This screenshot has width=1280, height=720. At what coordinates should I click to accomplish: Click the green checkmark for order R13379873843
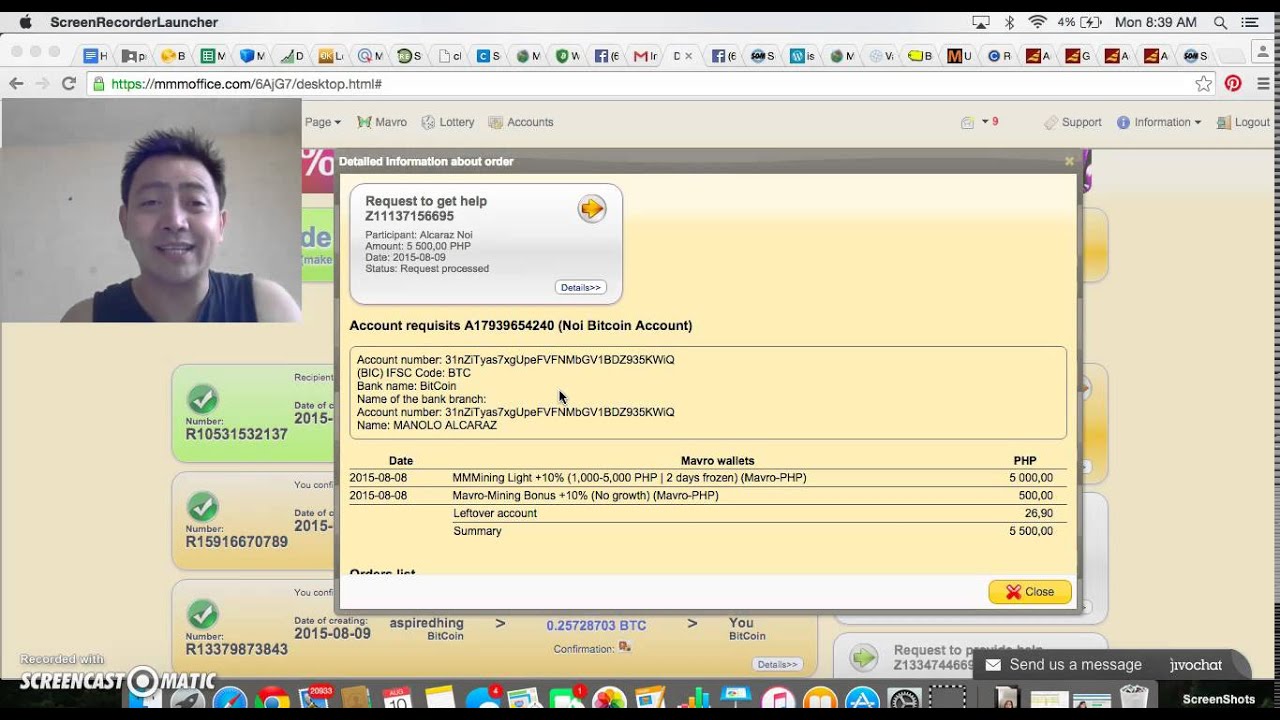tap(203, 614)
